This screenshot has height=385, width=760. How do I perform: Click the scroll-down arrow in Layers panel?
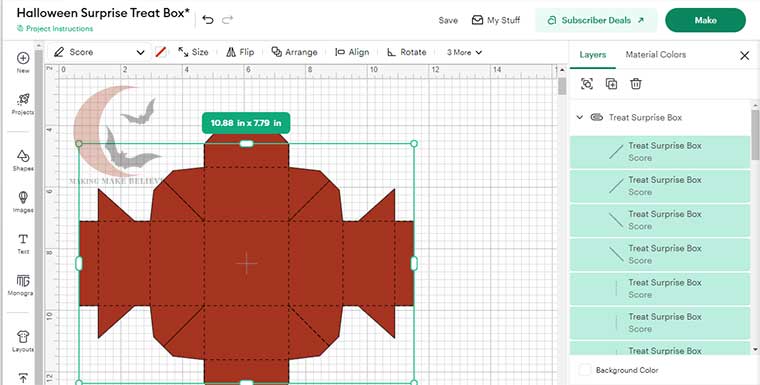coord(755,349)
